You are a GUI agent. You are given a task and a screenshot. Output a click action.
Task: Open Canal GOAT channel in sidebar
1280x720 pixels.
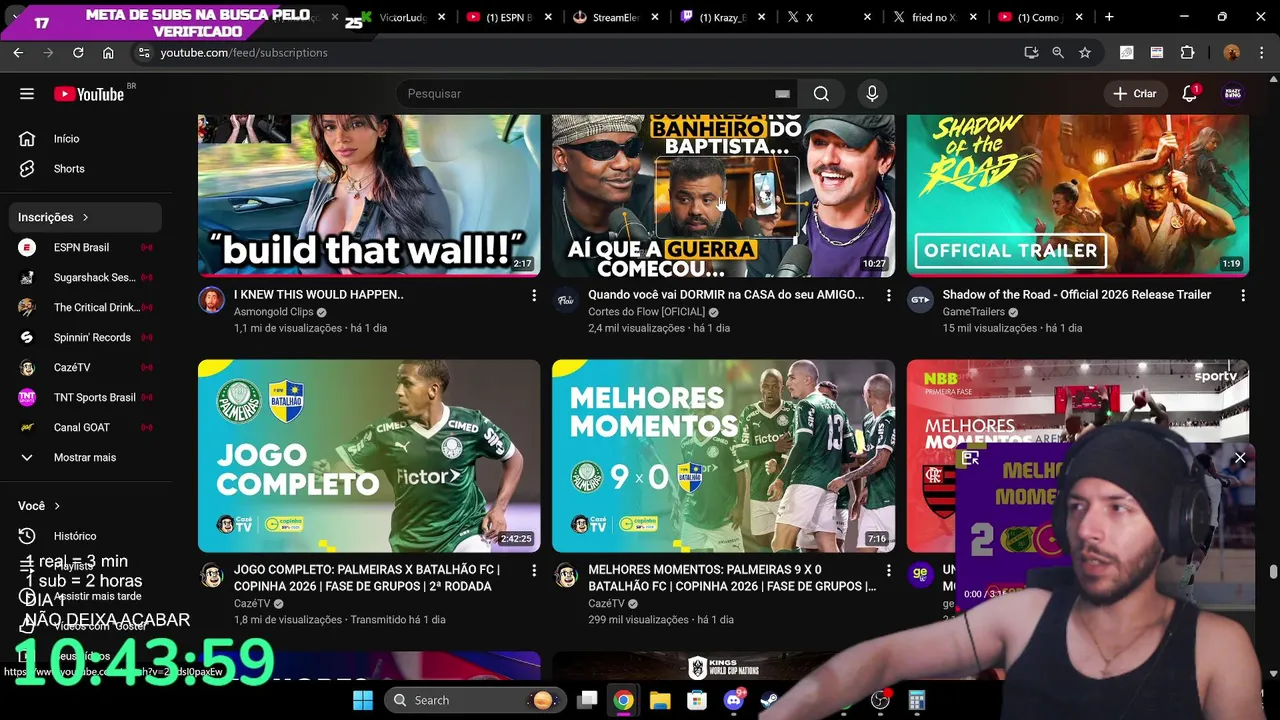pyautogui.click(x=86, y=427)
